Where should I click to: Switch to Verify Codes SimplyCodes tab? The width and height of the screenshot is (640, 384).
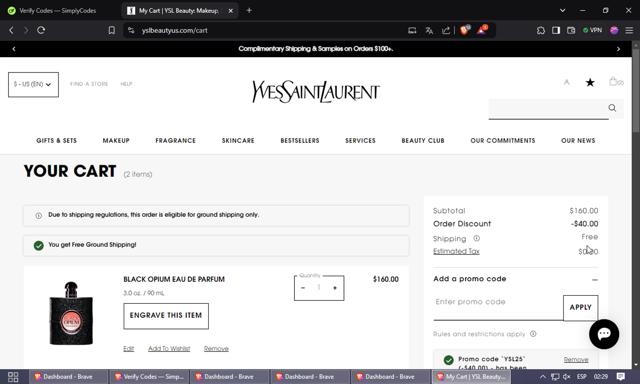point(57,11)
